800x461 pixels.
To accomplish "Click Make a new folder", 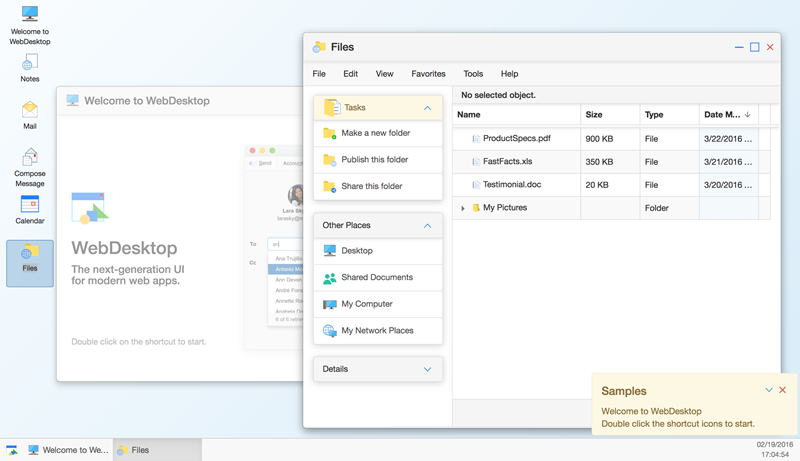I will click(x=375, y=133).
